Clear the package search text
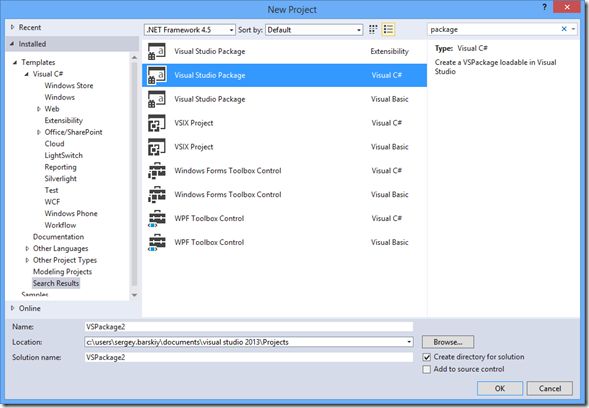This screenshot has height=408, width=589. (564, 29)
